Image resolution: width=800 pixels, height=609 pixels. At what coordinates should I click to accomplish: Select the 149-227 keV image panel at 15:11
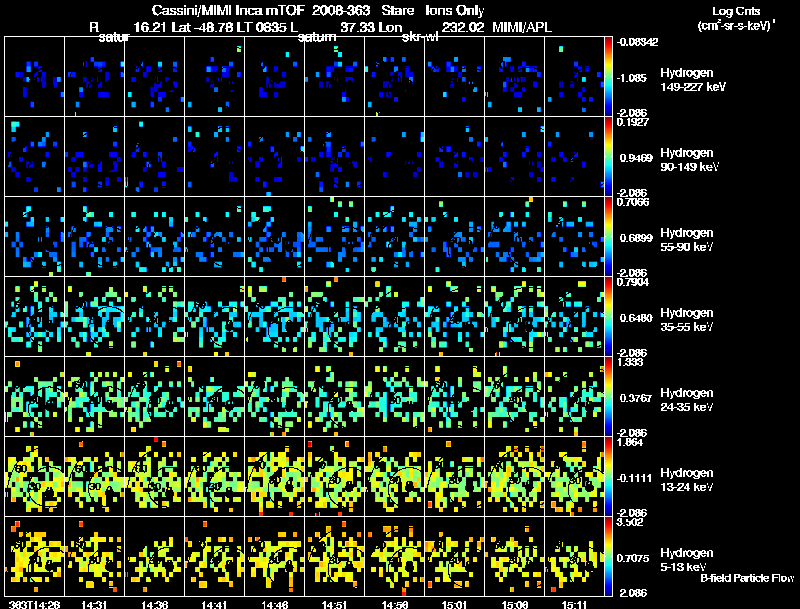(x=574, y=77)
